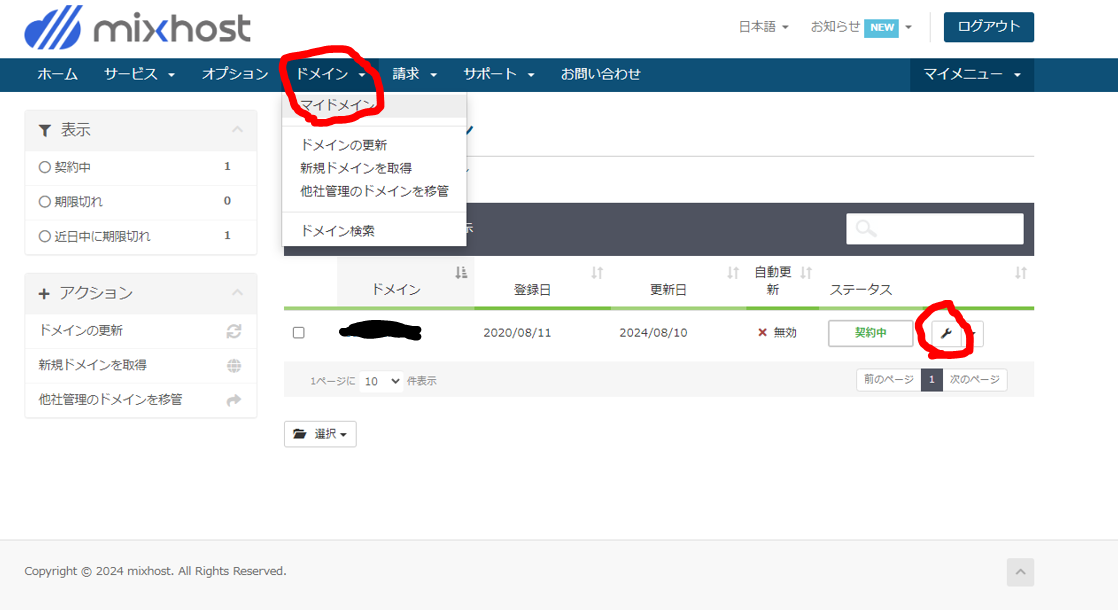Select マイドメイン in dropdown menu
This screenshot has height=610, width=1118.
(374, 105)
